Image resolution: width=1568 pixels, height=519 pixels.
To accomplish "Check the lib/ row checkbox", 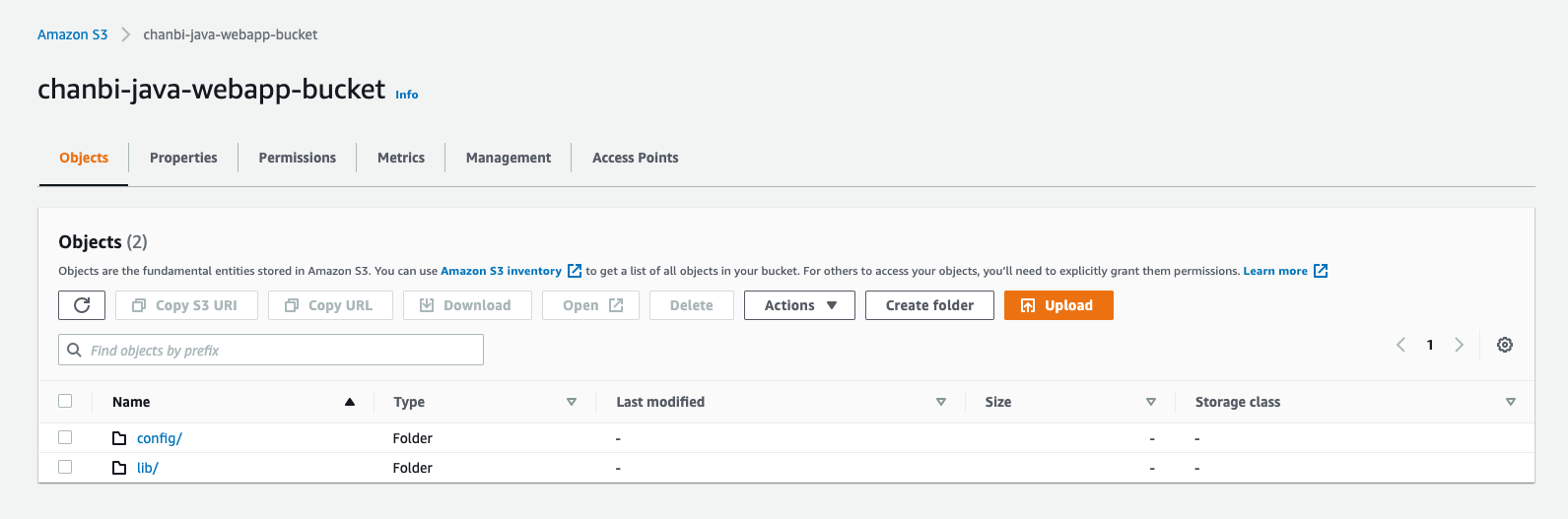I will point(65,467).
